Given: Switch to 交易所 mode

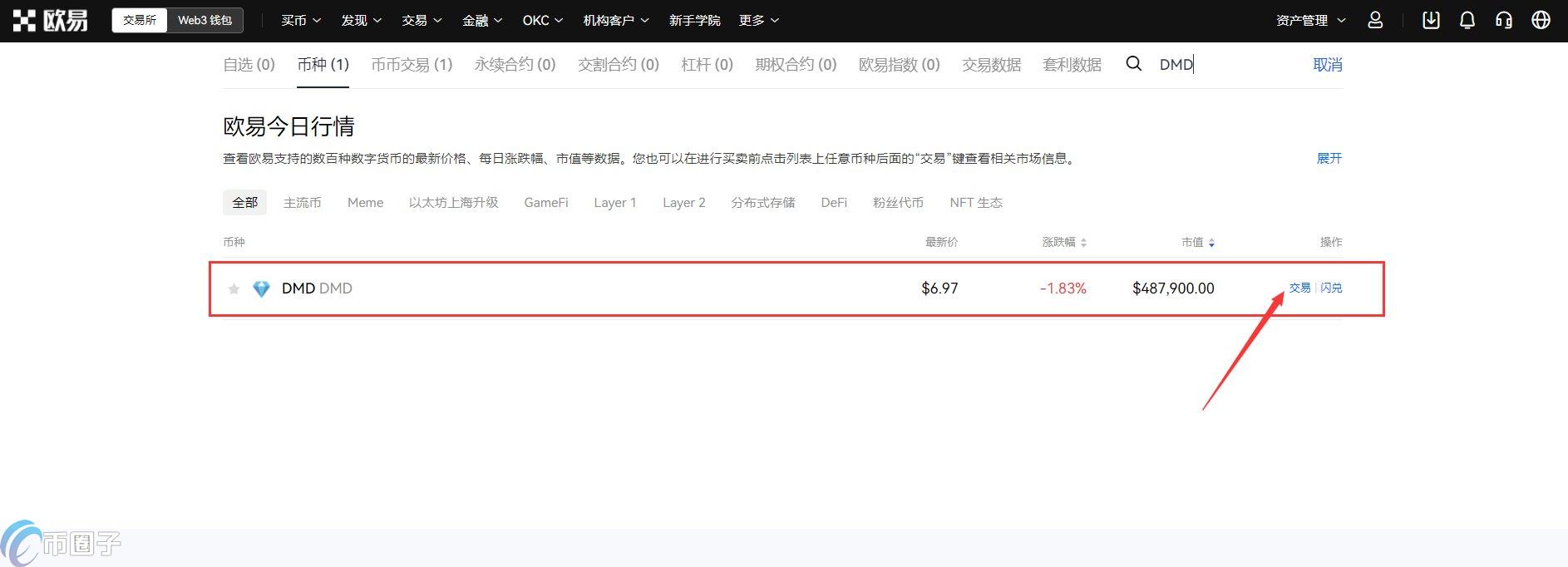Looking at the screenshot, I should point(140,20).
